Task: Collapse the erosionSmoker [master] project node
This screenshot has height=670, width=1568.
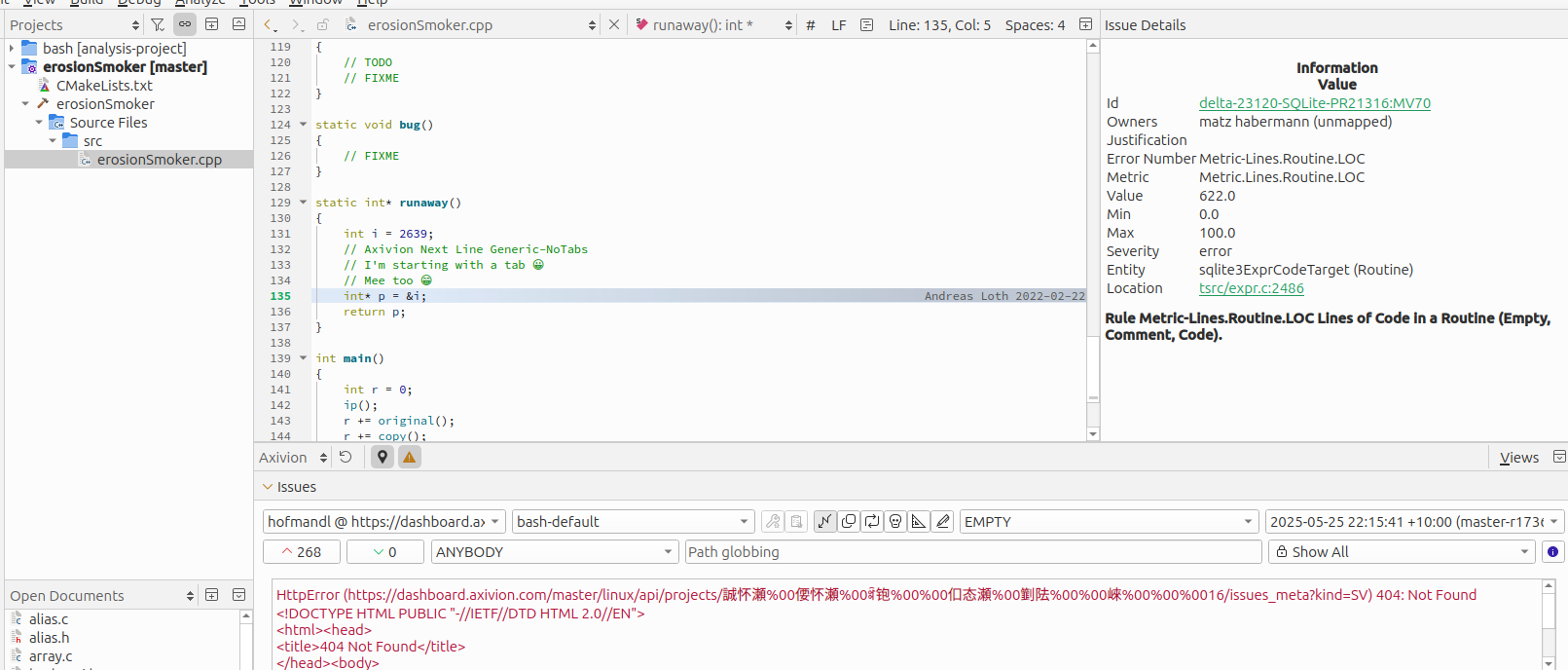Action: [x=12, y=66]
